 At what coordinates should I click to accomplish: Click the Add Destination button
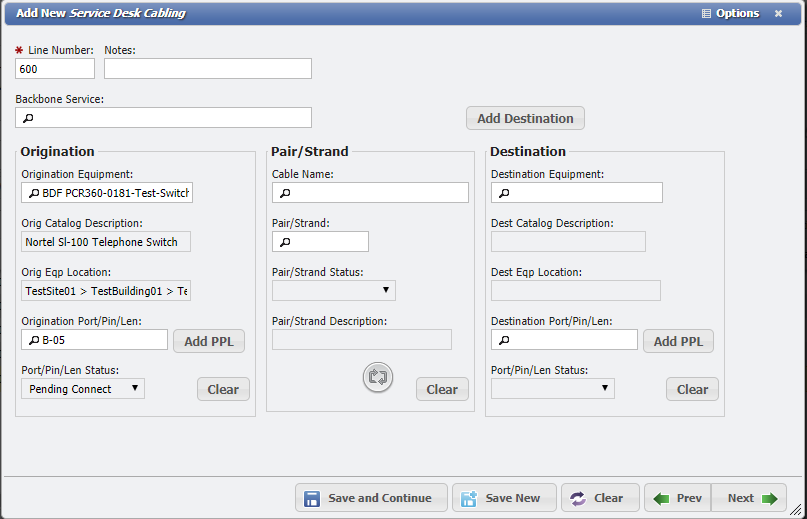point(525,118)
